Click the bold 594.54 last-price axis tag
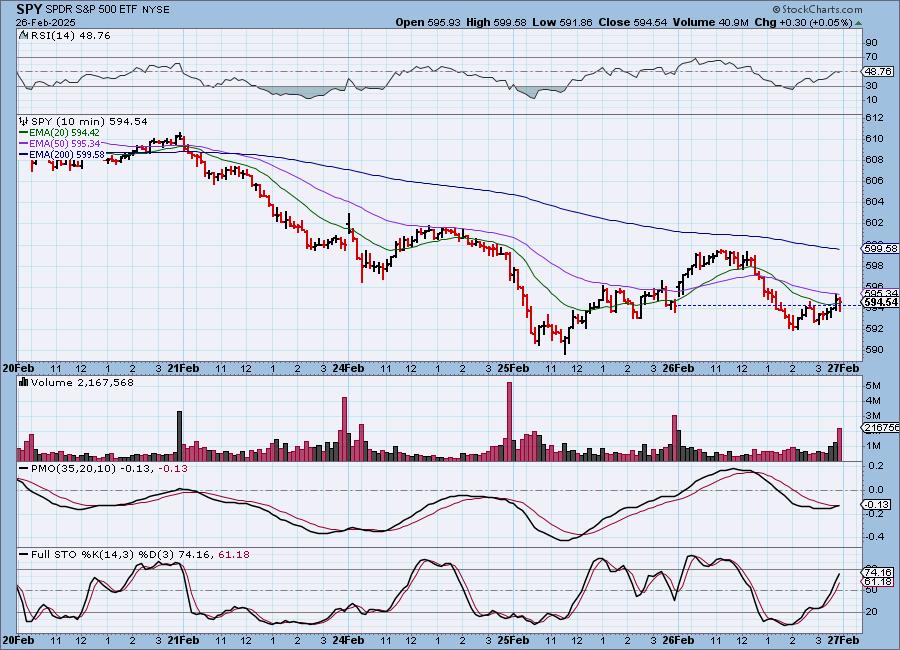This screenshot has height=650, width=900. tap(880, 303)
